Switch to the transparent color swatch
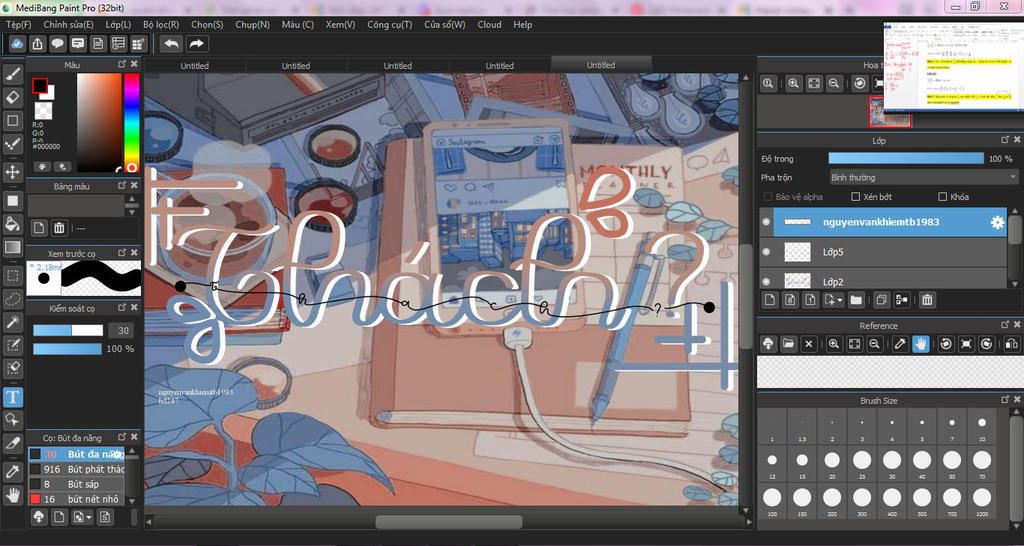The height and width of the screenshot is (546, 1024). pyautogui.click(x=43, y=109)
